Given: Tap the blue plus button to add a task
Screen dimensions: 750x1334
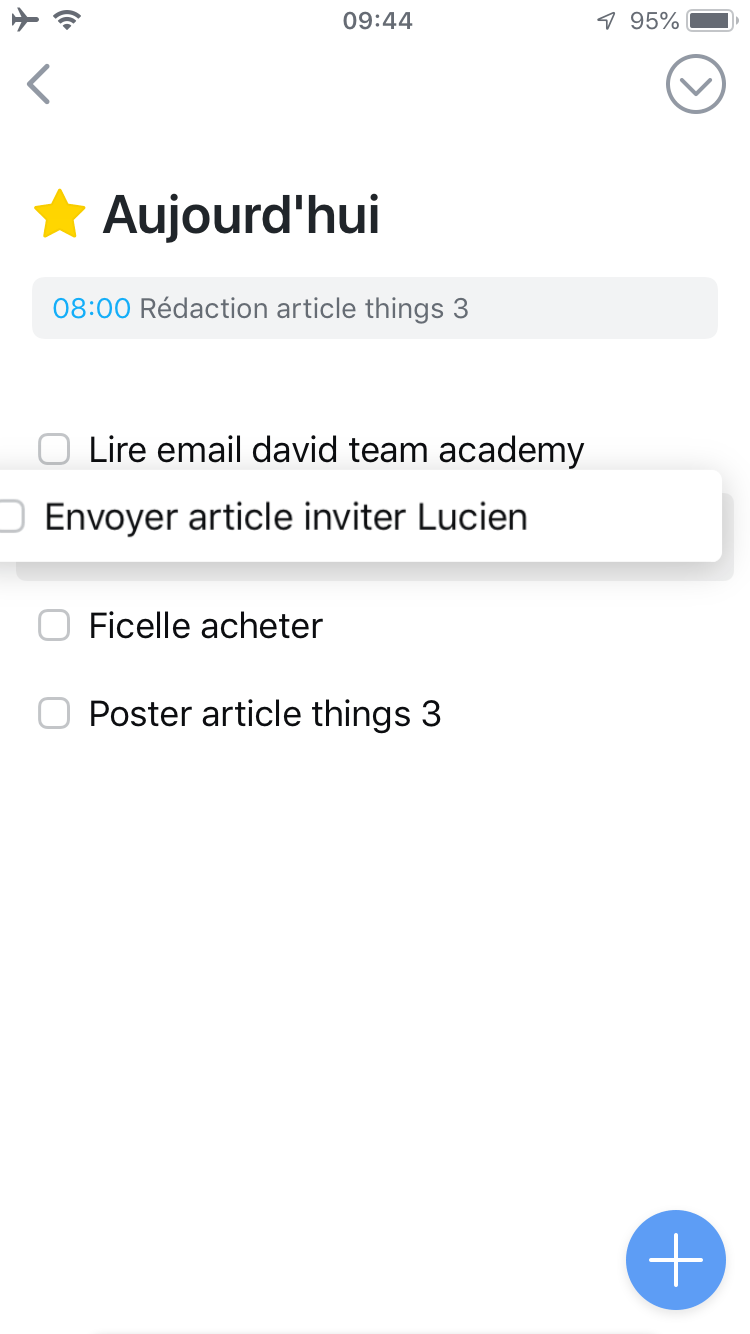Looking at the screenshot, I should click(676, 1260).
